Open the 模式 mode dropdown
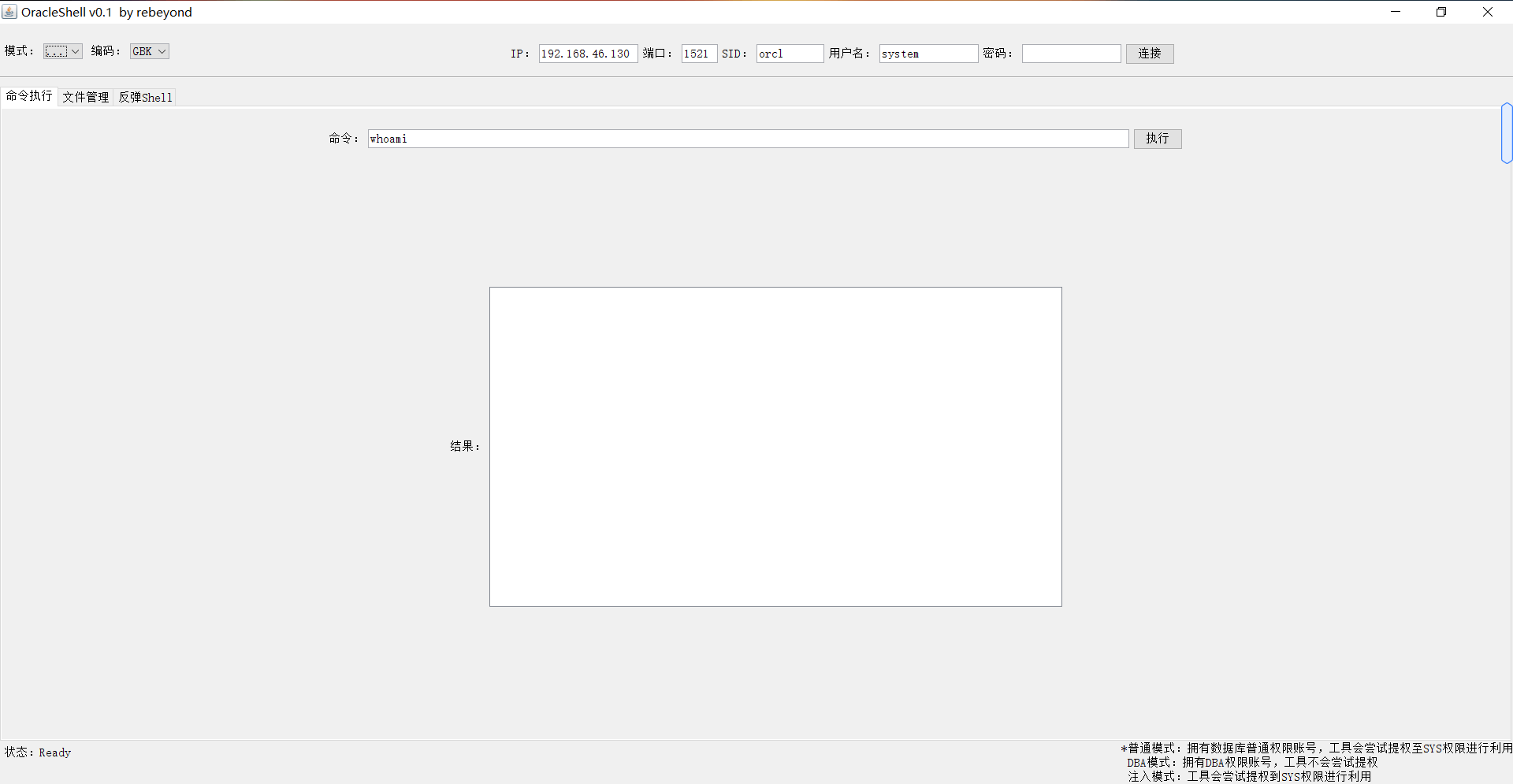Screen dimensions: 1513x784 tap(63, 51)
